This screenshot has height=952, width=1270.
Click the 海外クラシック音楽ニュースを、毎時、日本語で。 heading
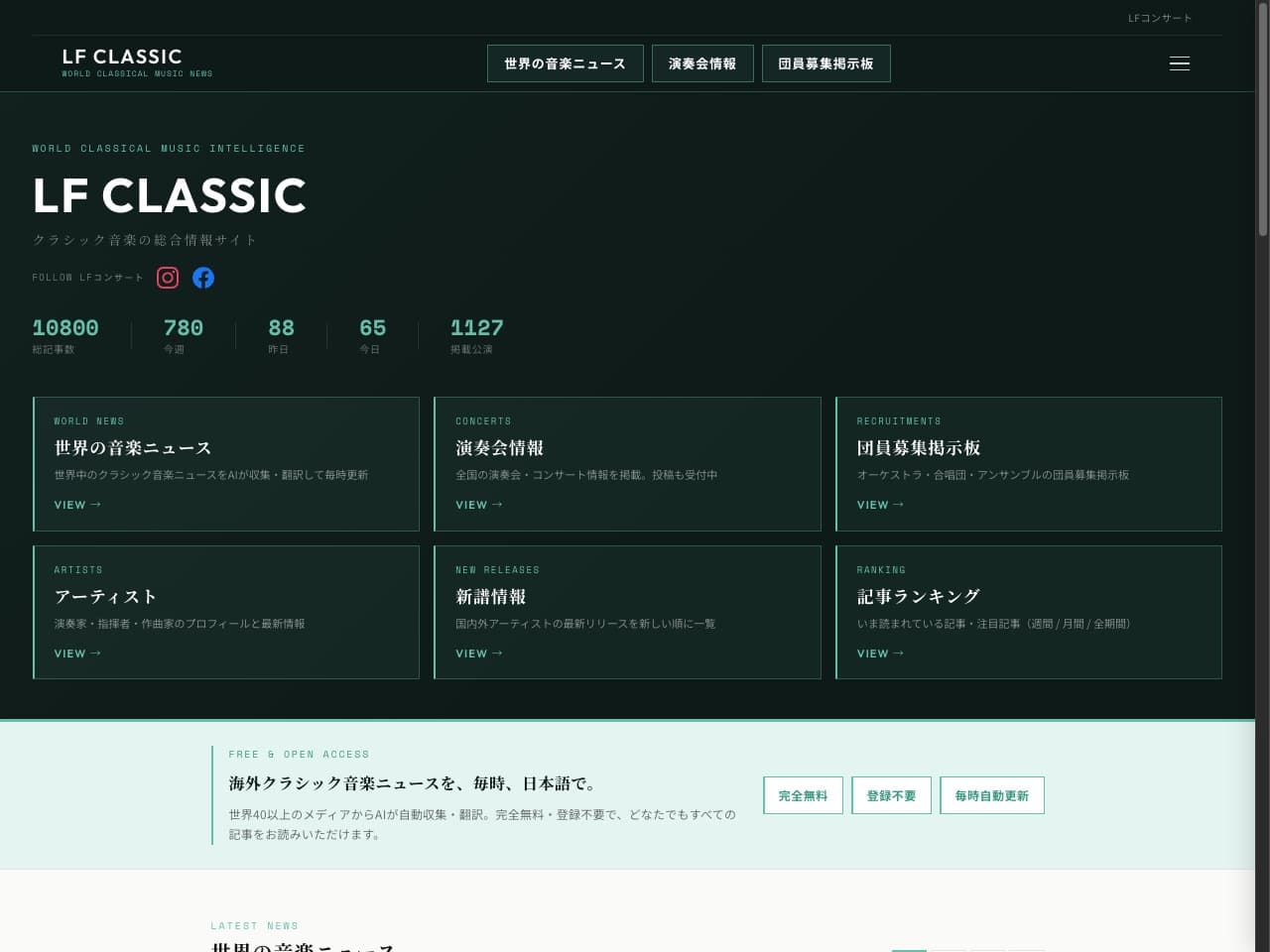[413, 783]
